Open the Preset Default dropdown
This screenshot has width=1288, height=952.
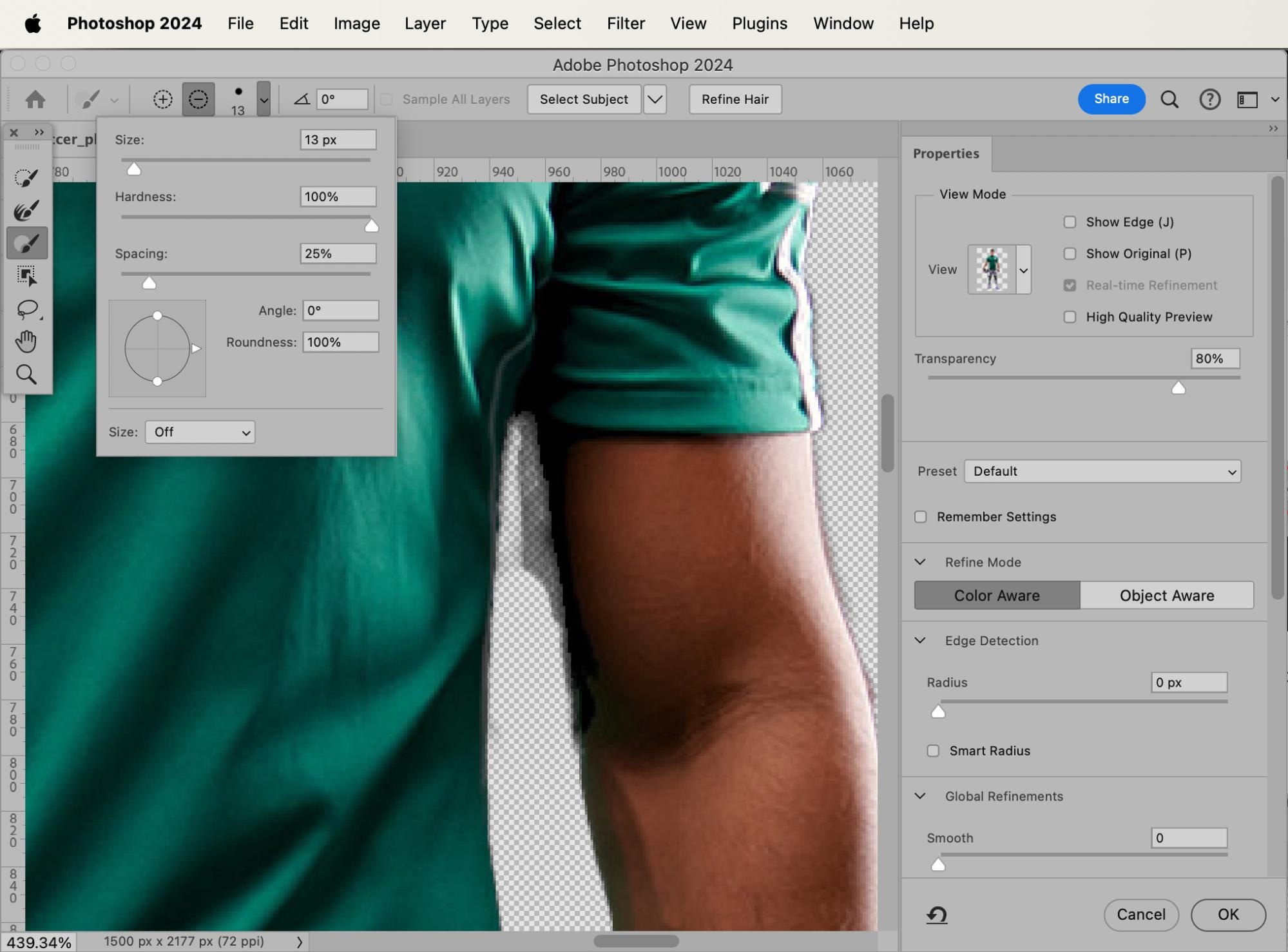pyautogui.click(x=1102, y=471)
